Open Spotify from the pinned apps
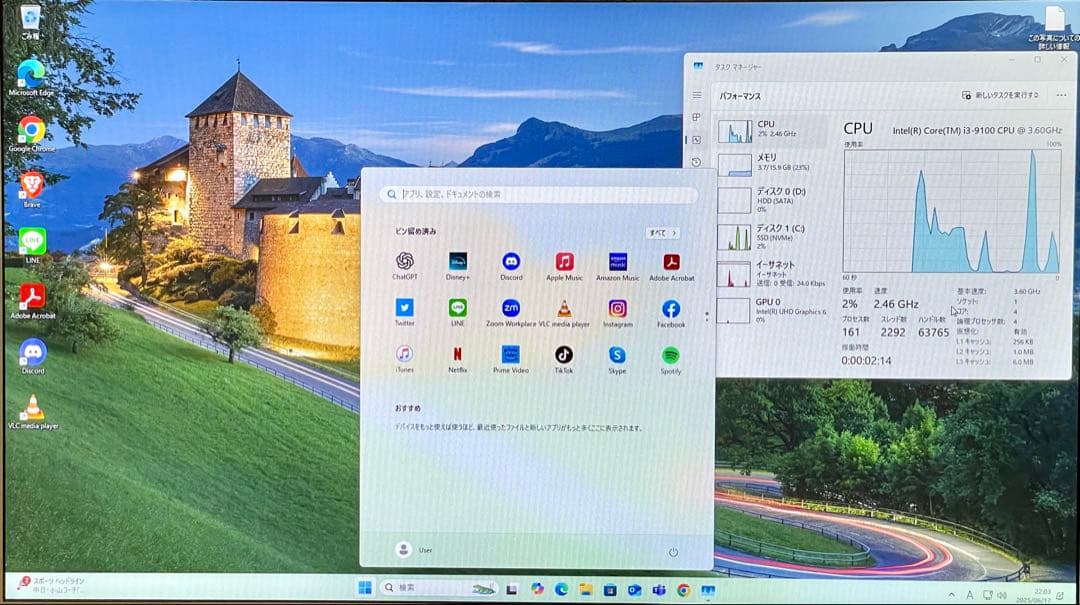 click(x=670, y=356)
